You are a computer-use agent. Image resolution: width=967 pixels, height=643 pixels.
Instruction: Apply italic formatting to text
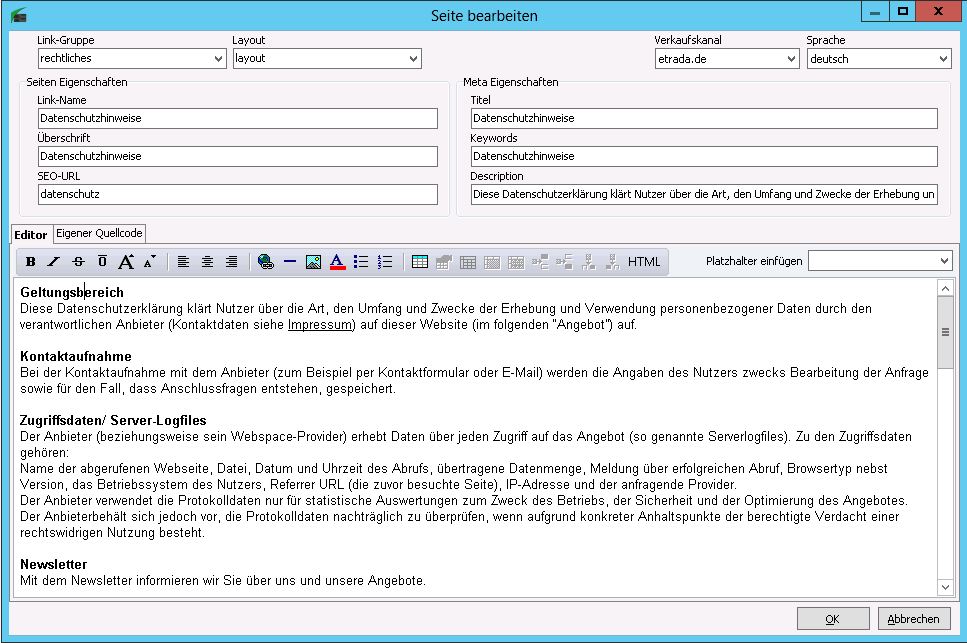click(x=54, y=262)
